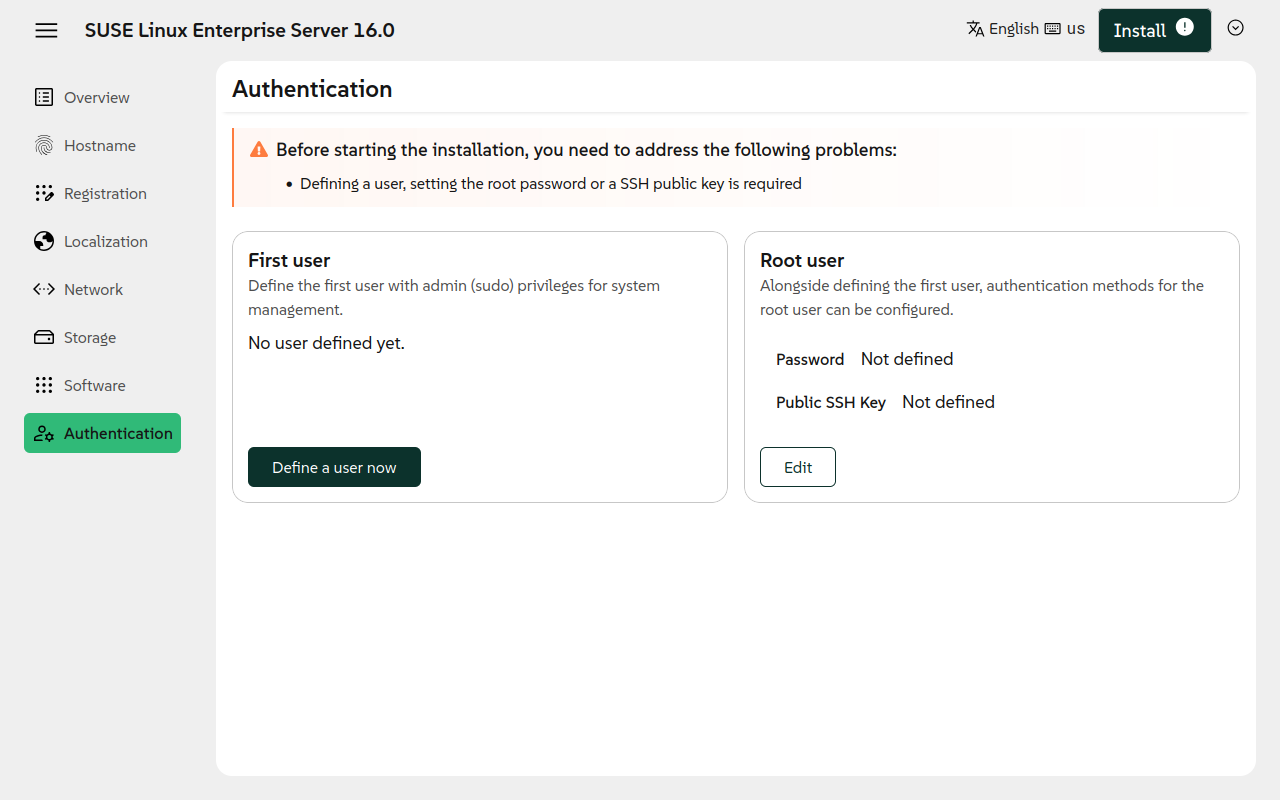
Task: Click the Hostname fingerprint icon
Action: [44, 145]
